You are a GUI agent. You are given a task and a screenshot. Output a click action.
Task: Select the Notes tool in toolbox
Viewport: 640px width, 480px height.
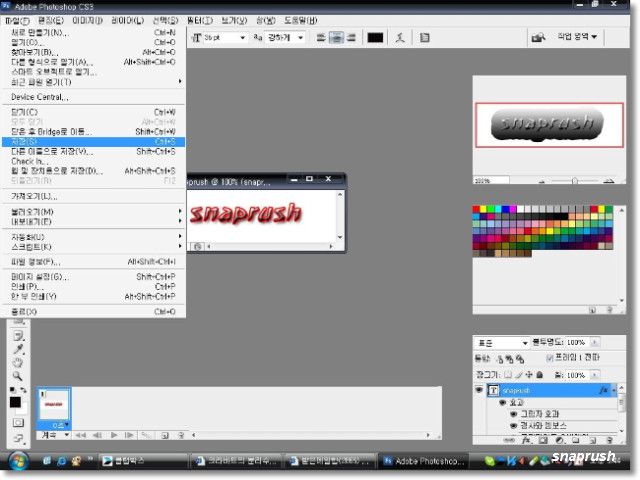[18, 336]
